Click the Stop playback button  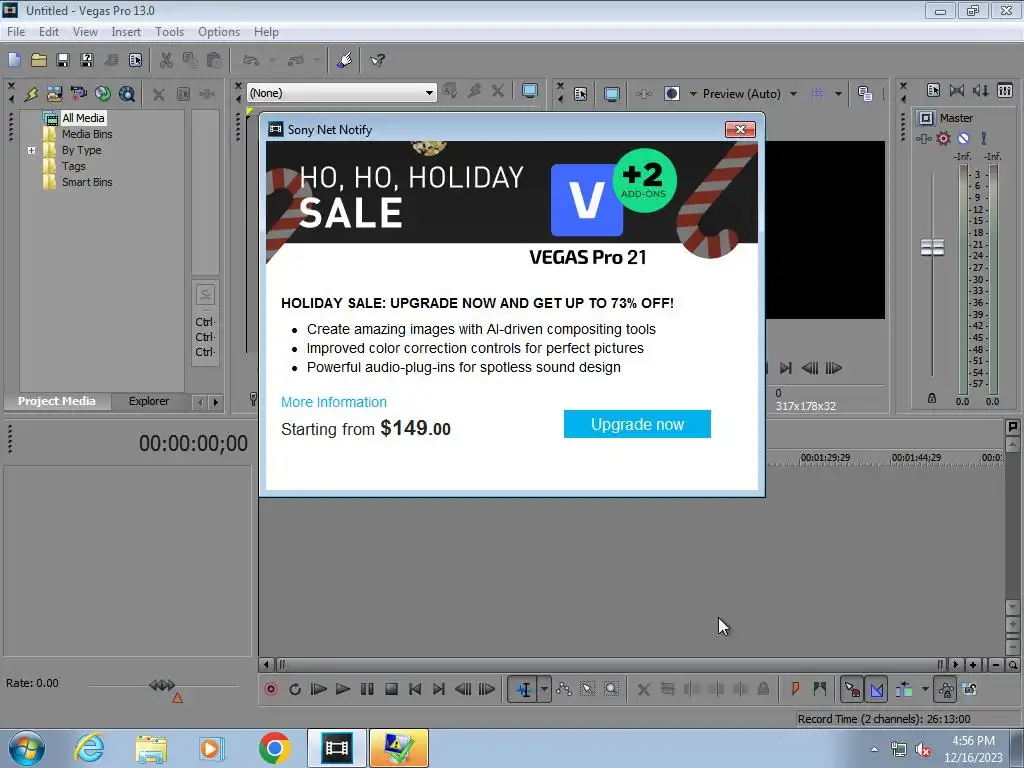[391, 689]
